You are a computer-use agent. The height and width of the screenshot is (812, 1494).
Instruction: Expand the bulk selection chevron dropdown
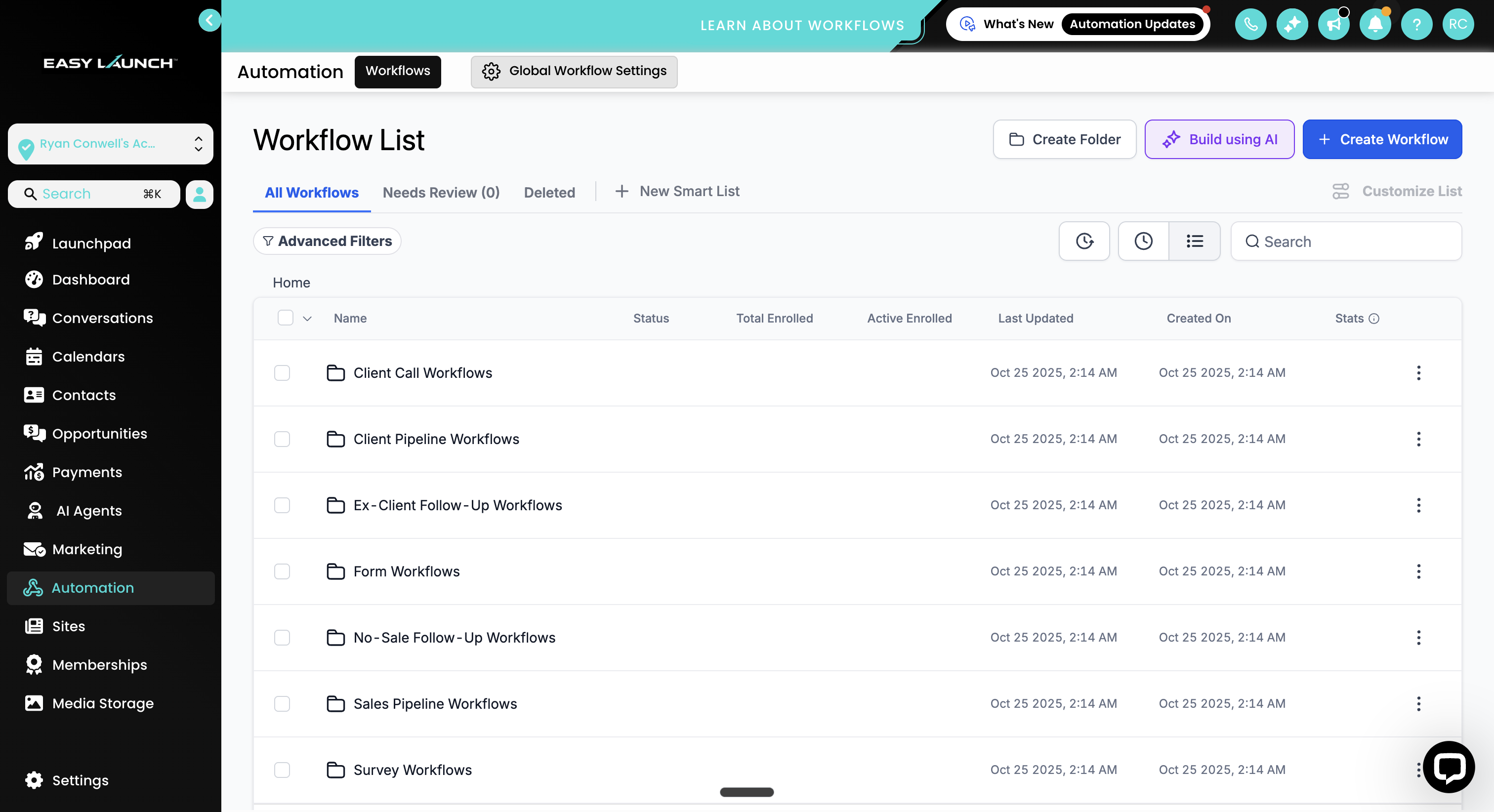coord(307,319)
